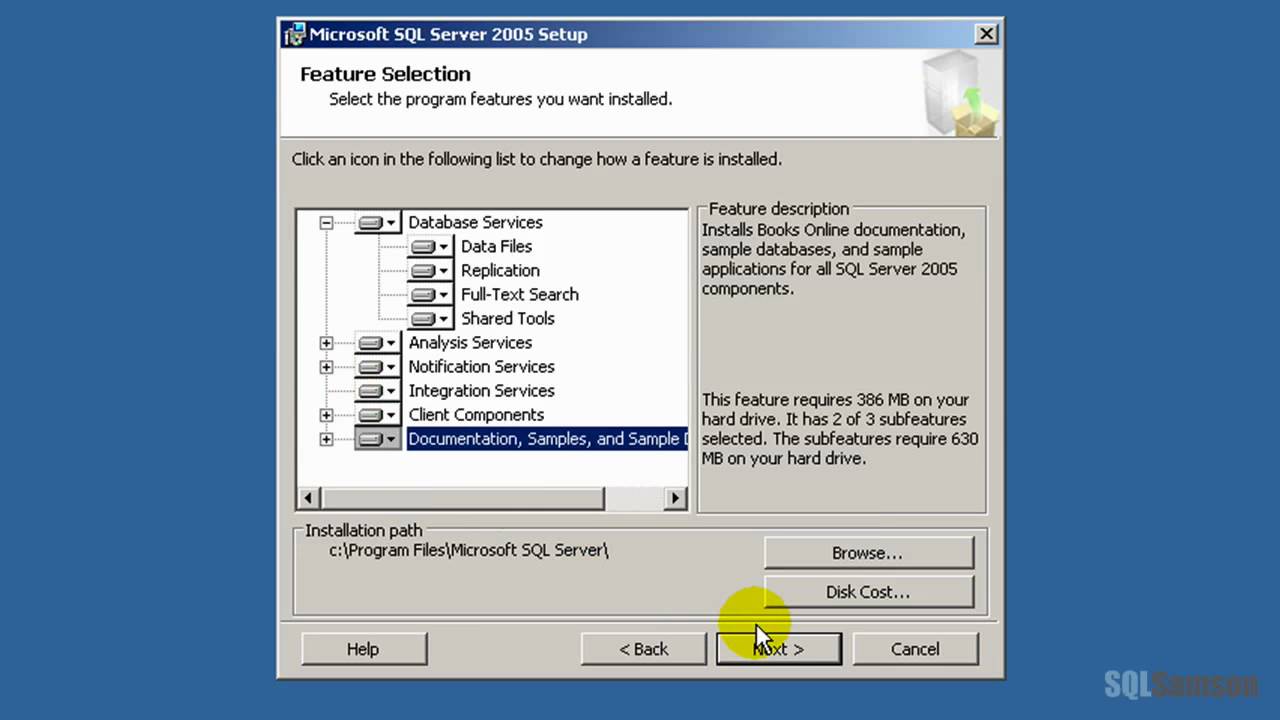
Task: Expand the Notification Services tree node
Action: coord(326,367)
